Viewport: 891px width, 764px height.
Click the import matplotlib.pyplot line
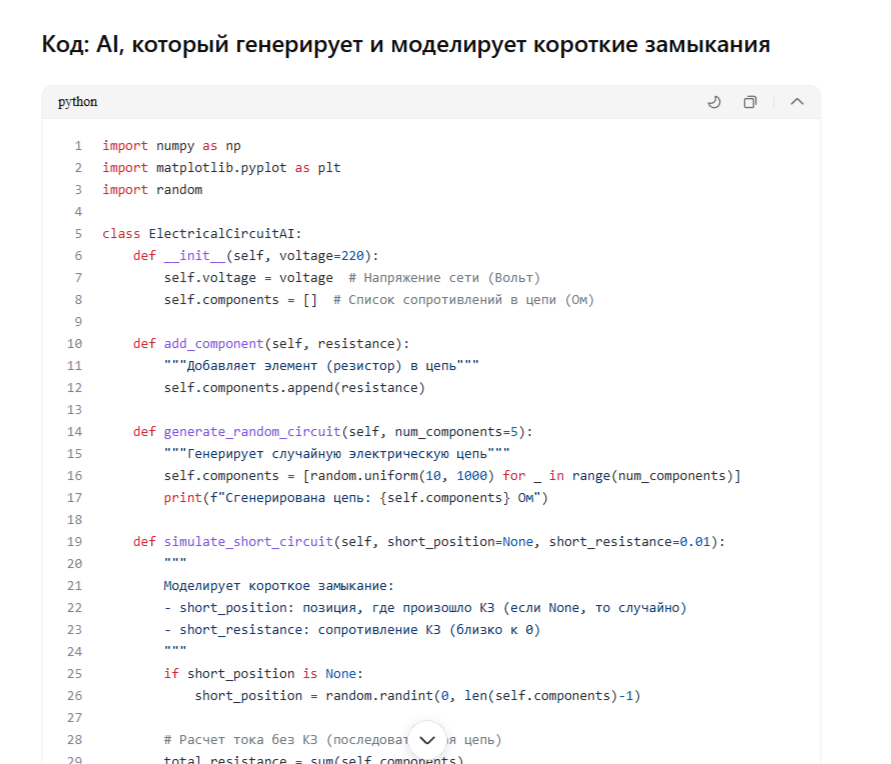[x=221, y=168]
